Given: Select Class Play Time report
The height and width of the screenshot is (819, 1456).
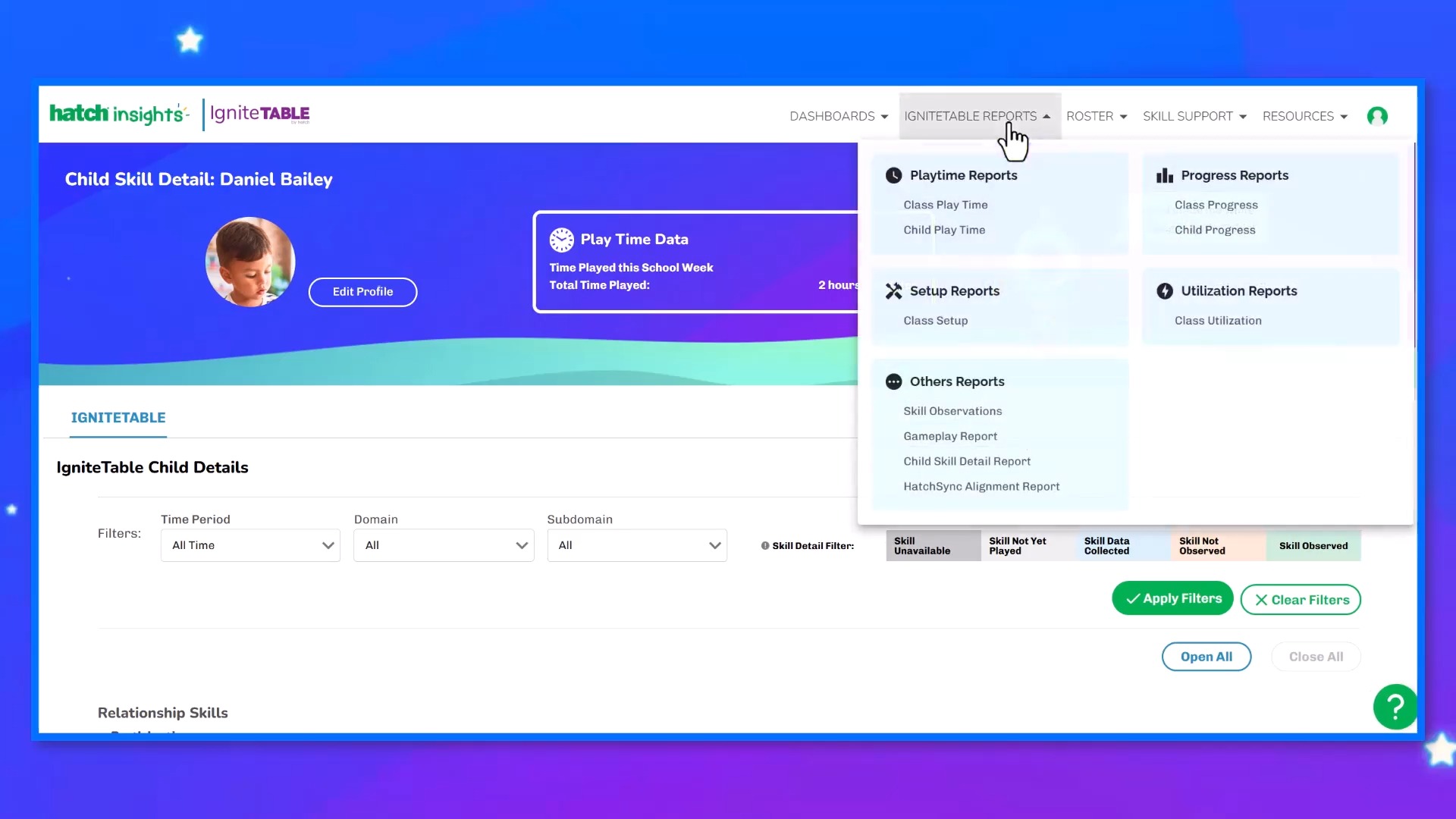Looking at the screenshot, I should (x=946, y=205).
